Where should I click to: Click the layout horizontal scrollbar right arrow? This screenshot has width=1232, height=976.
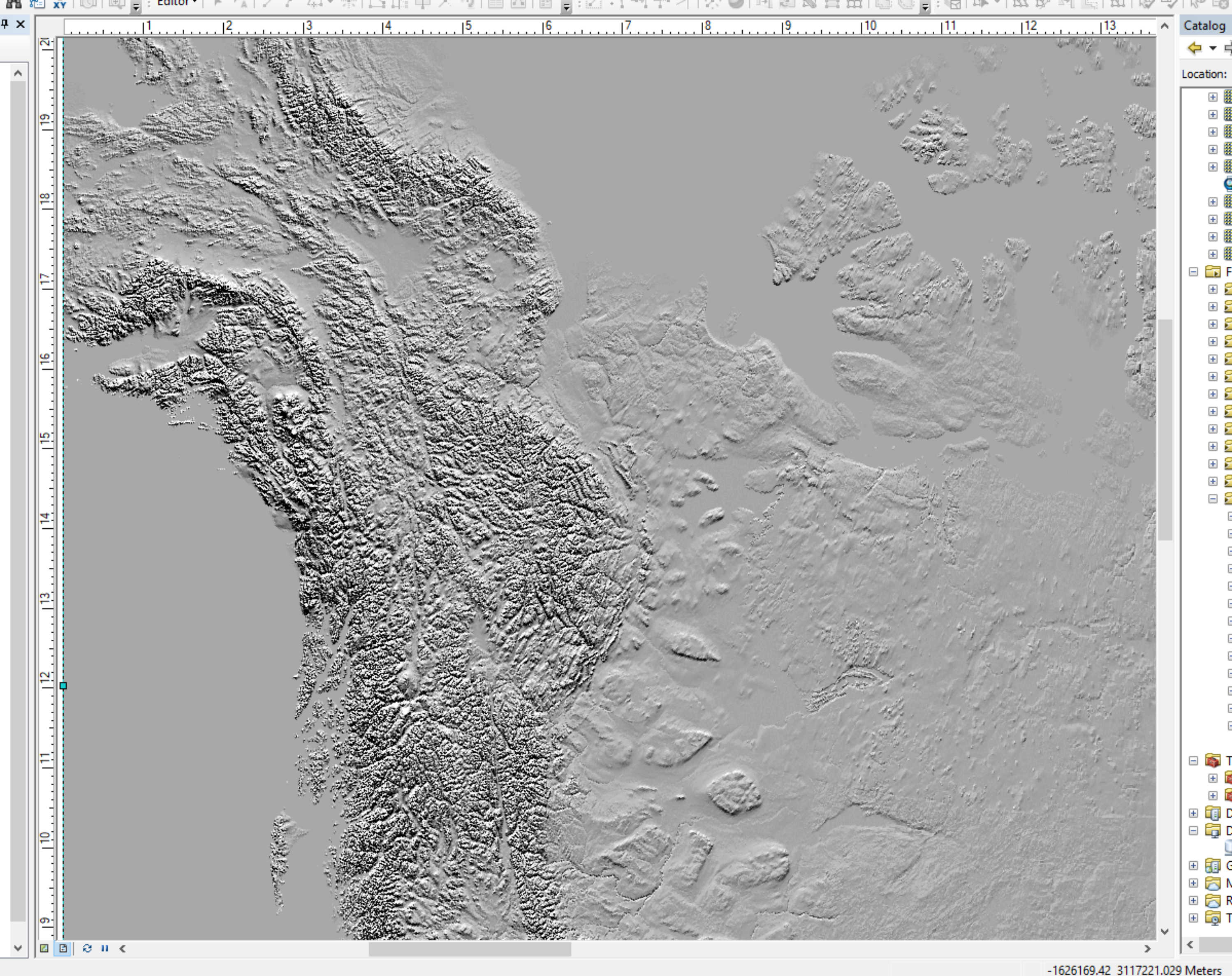click(1147, 948)
